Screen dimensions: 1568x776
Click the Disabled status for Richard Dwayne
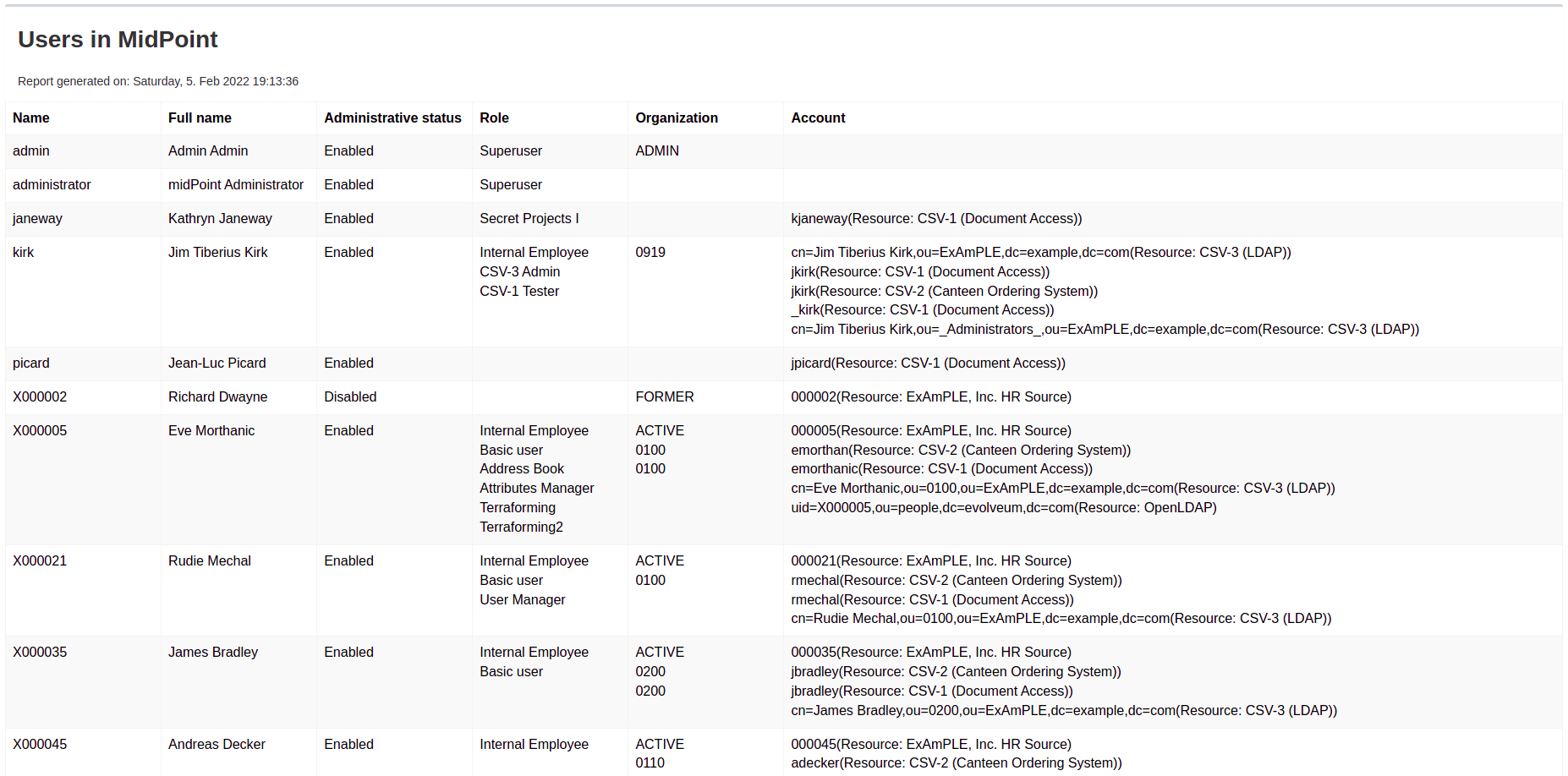[x=350, y=397]
